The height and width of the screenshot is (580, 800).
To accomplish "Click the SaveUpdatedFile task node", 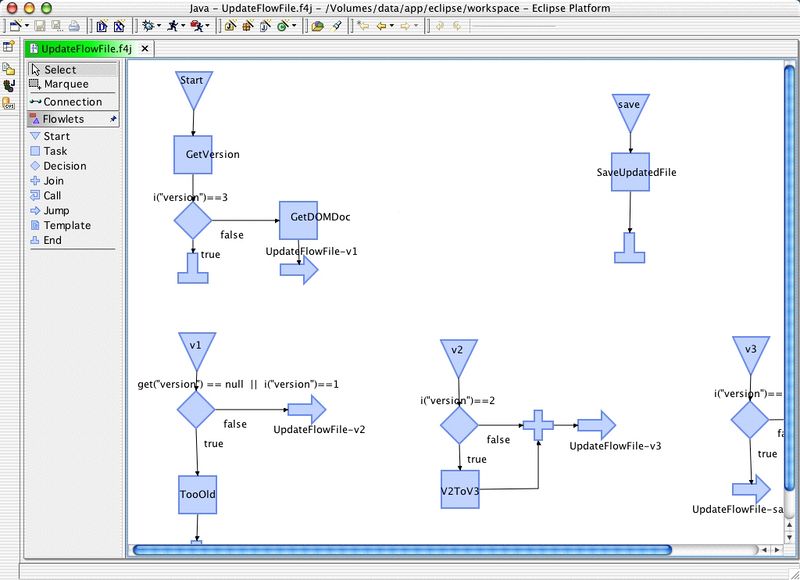I will (630, 172).
